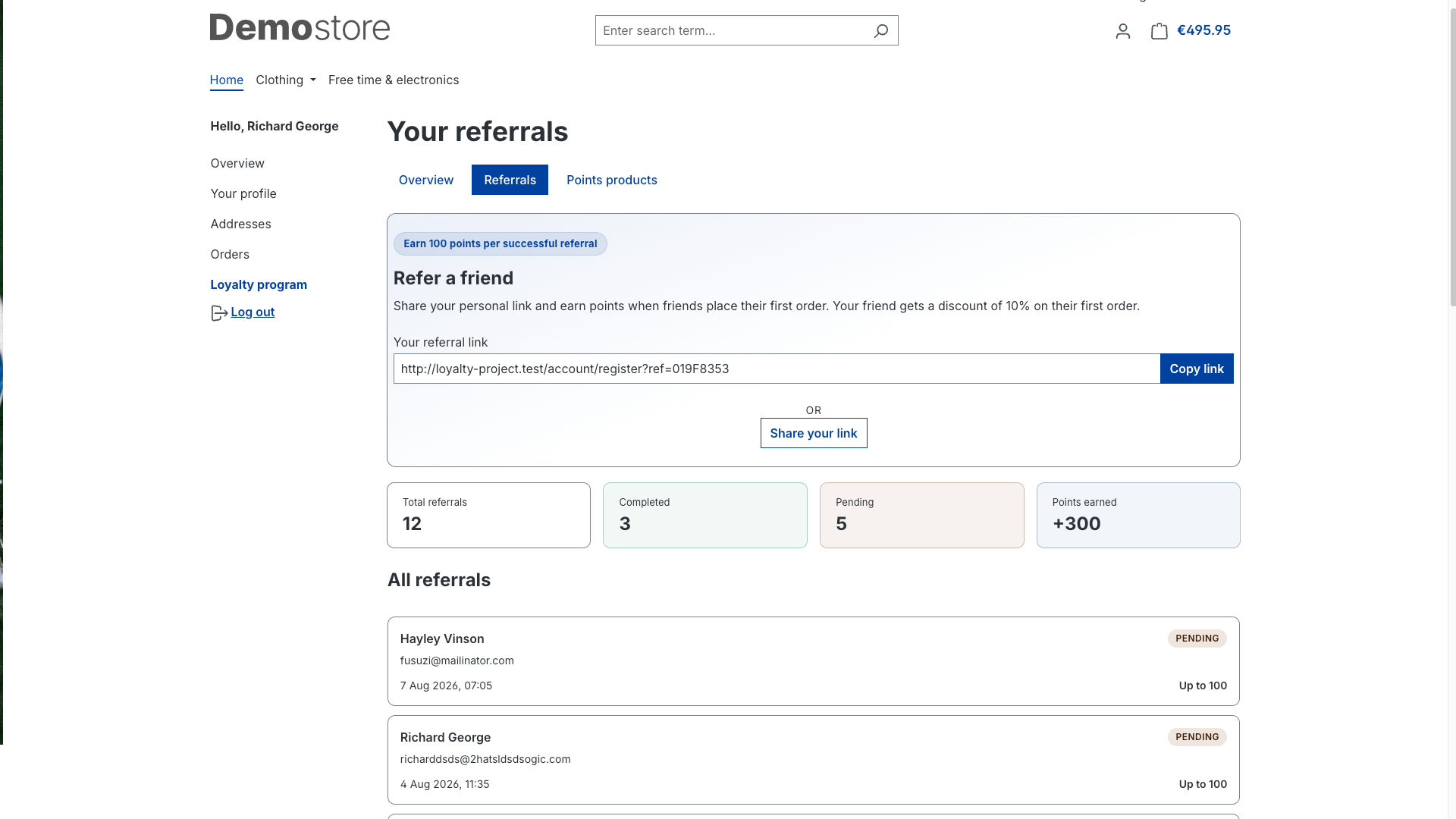Viewport: 1456px width, 819px height.
Task: Click the Hayley Vinson referral name
Action: [442, 639]
